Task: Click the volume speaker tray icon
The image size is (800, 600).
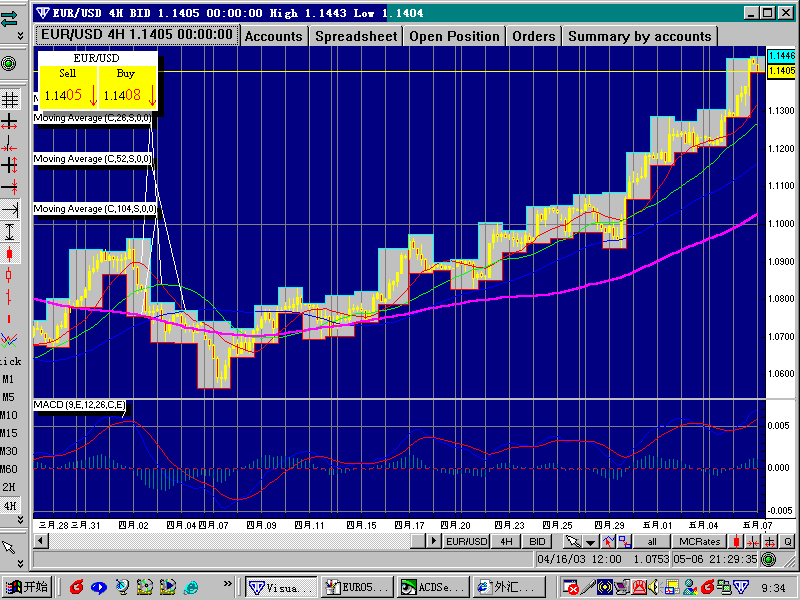Action: point(654,587)
